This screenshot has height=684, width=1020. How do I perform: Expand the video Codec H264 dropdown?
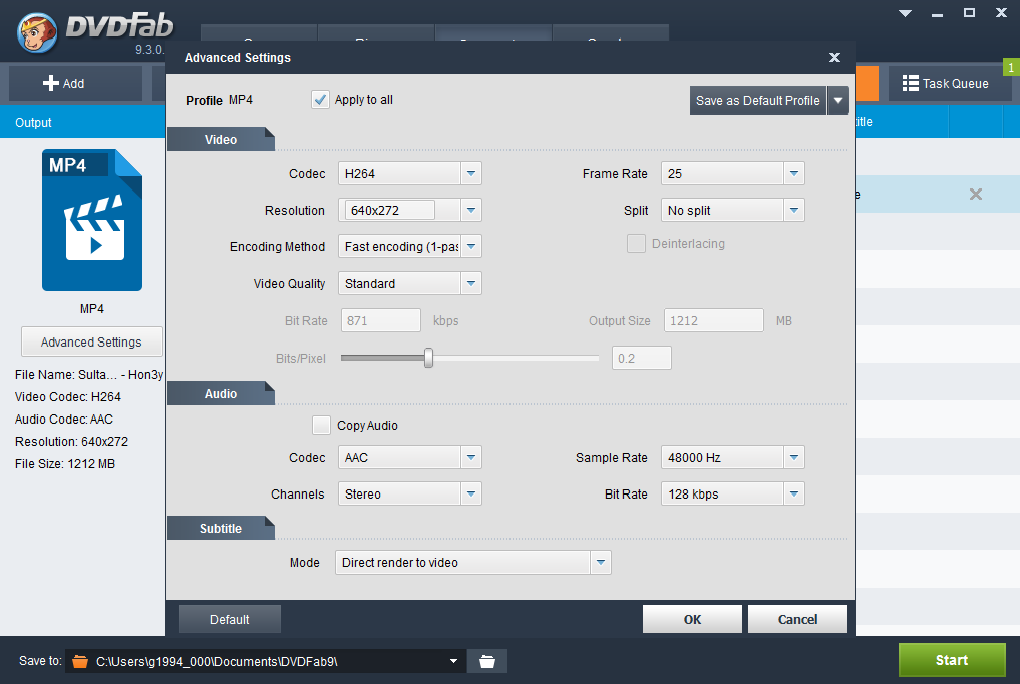click(x=471, y=173)
